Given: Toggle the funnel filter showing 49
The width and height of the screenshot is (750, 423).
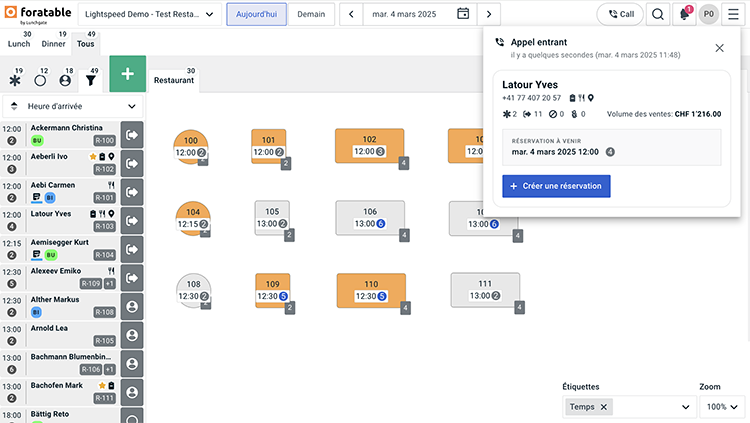Looking at the screenshot, I should [x=90, y=79].
